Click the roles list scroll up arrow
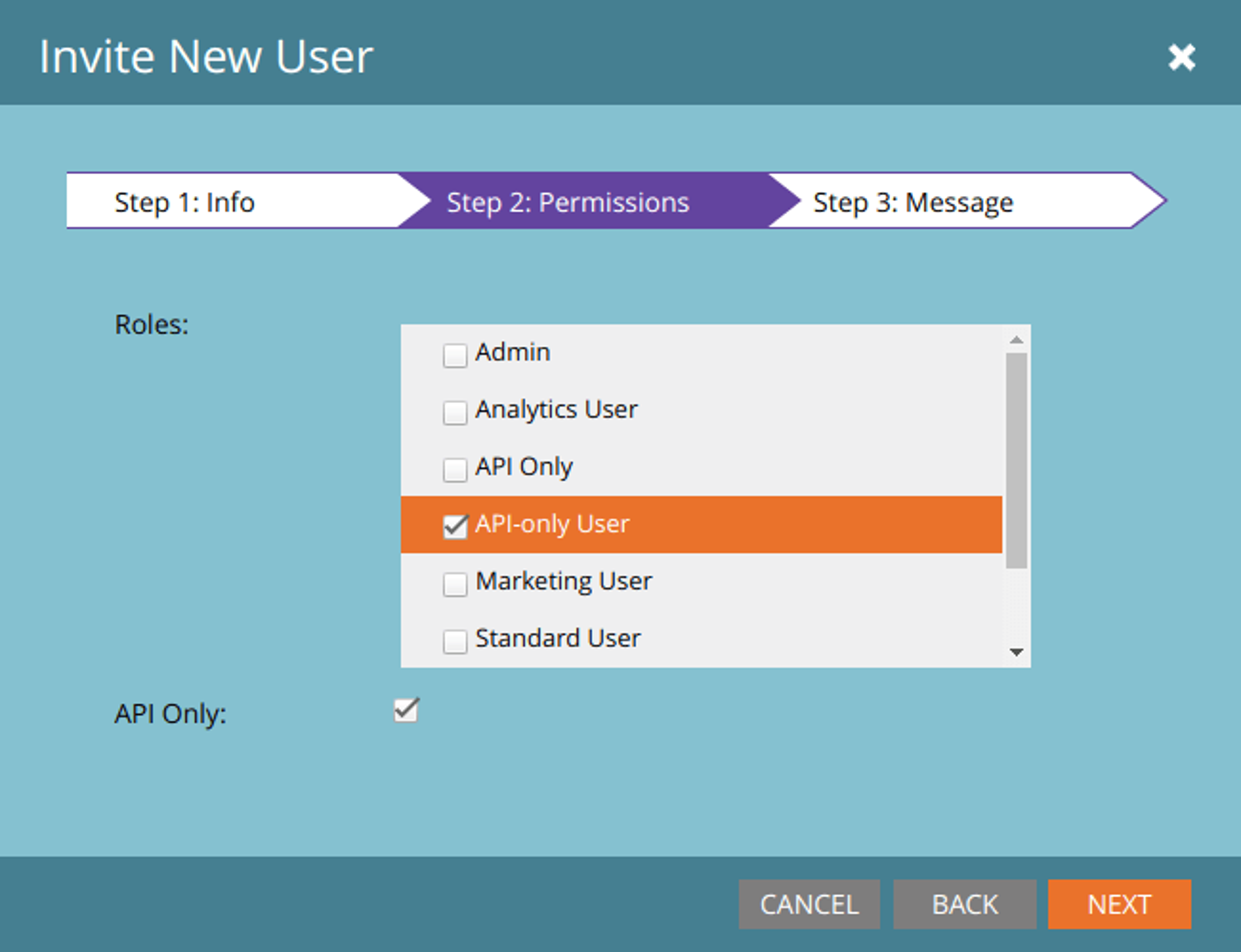Viewport: 1241px width, 952px height. point(1016,340)
